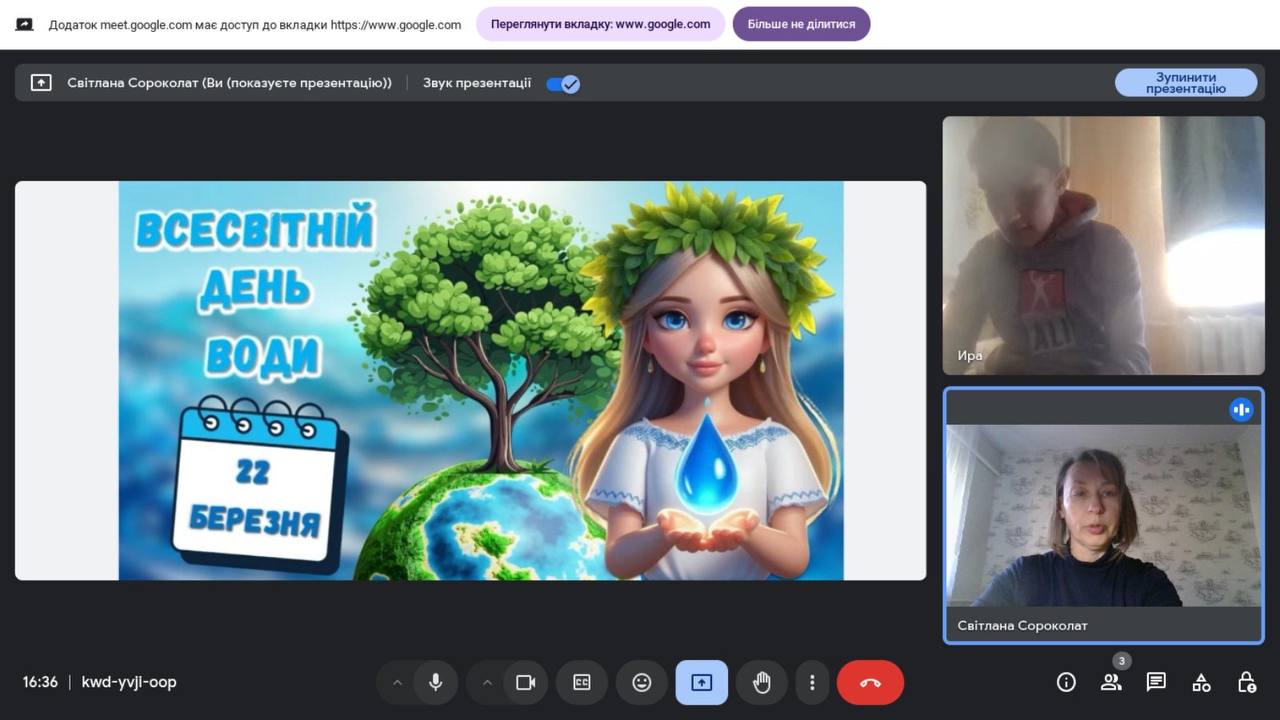Toggle presentation audio switch
Viewport: 1280px width, 720px height.
tap(563, 84)
